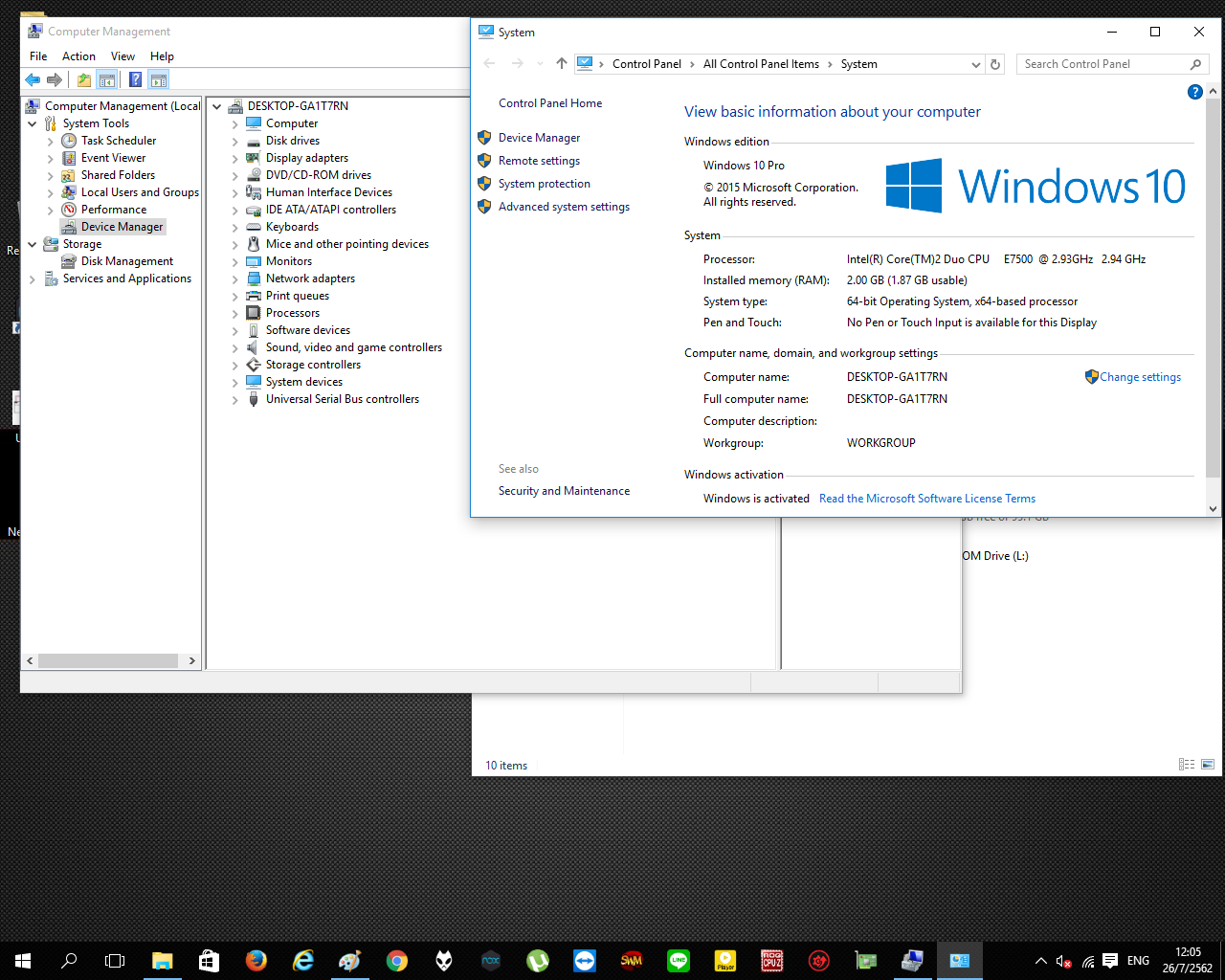Click the System window scrollbar down arrow
The width and height of the screenshot is (1225, 980).
1213,509
